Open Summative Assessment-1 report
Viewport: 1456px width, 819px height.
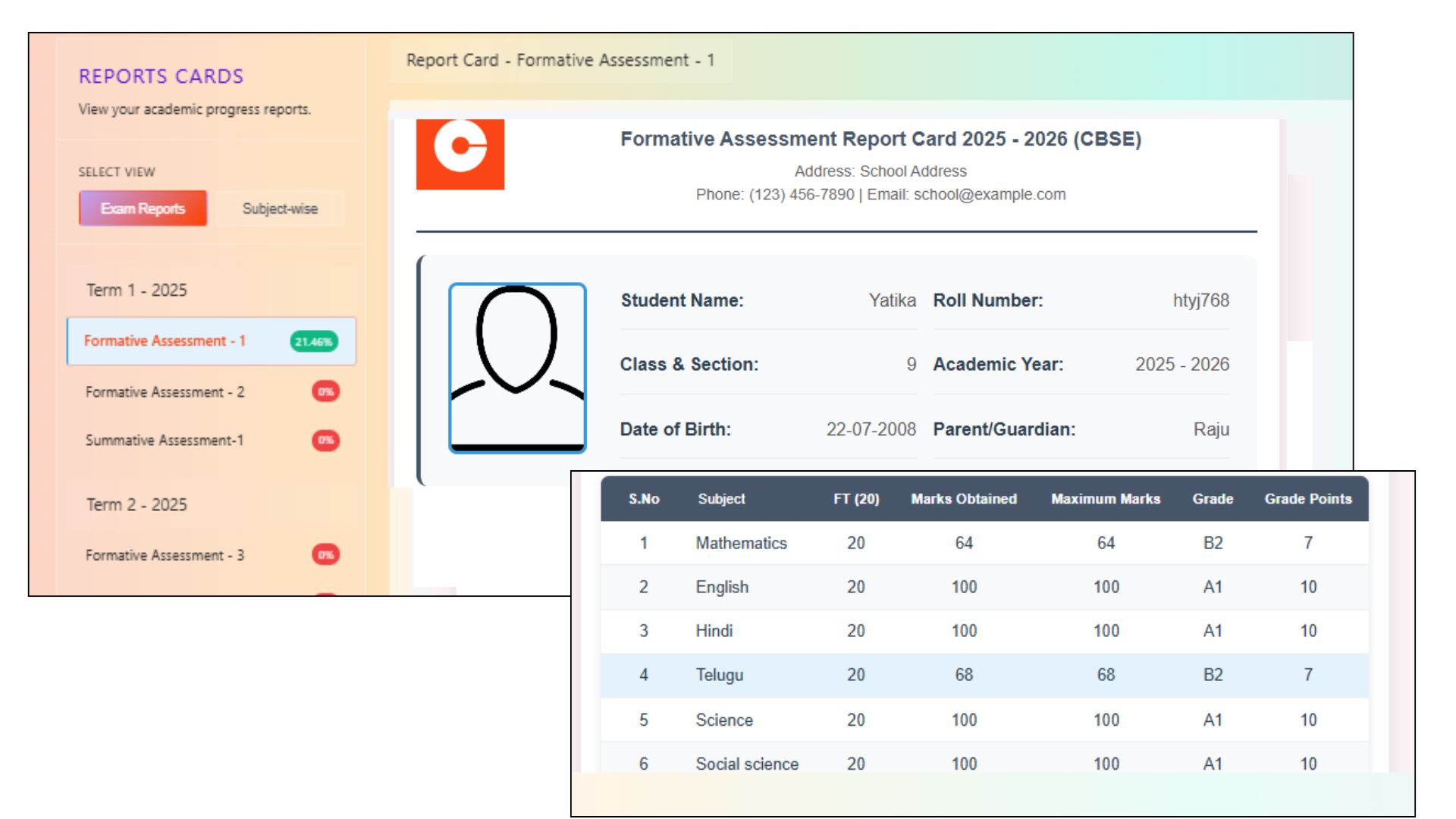[x=165, y=441]
